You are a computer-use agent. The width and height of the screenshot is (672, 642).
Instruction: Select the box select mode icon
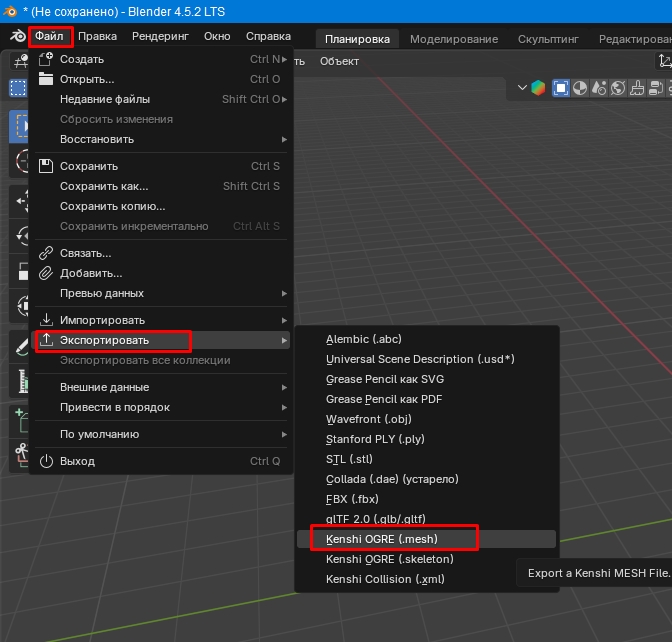click(x=18, y=88)
